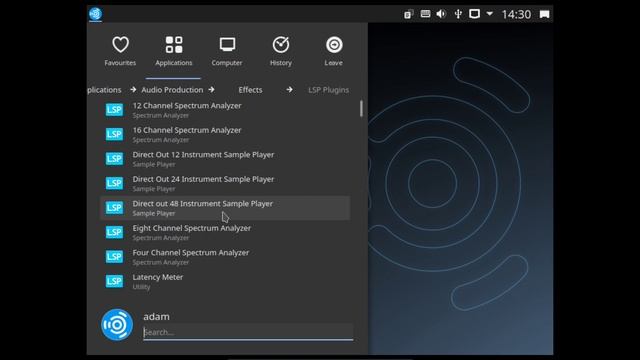
Task: Open the History clock icon
Action: (281, 44)
